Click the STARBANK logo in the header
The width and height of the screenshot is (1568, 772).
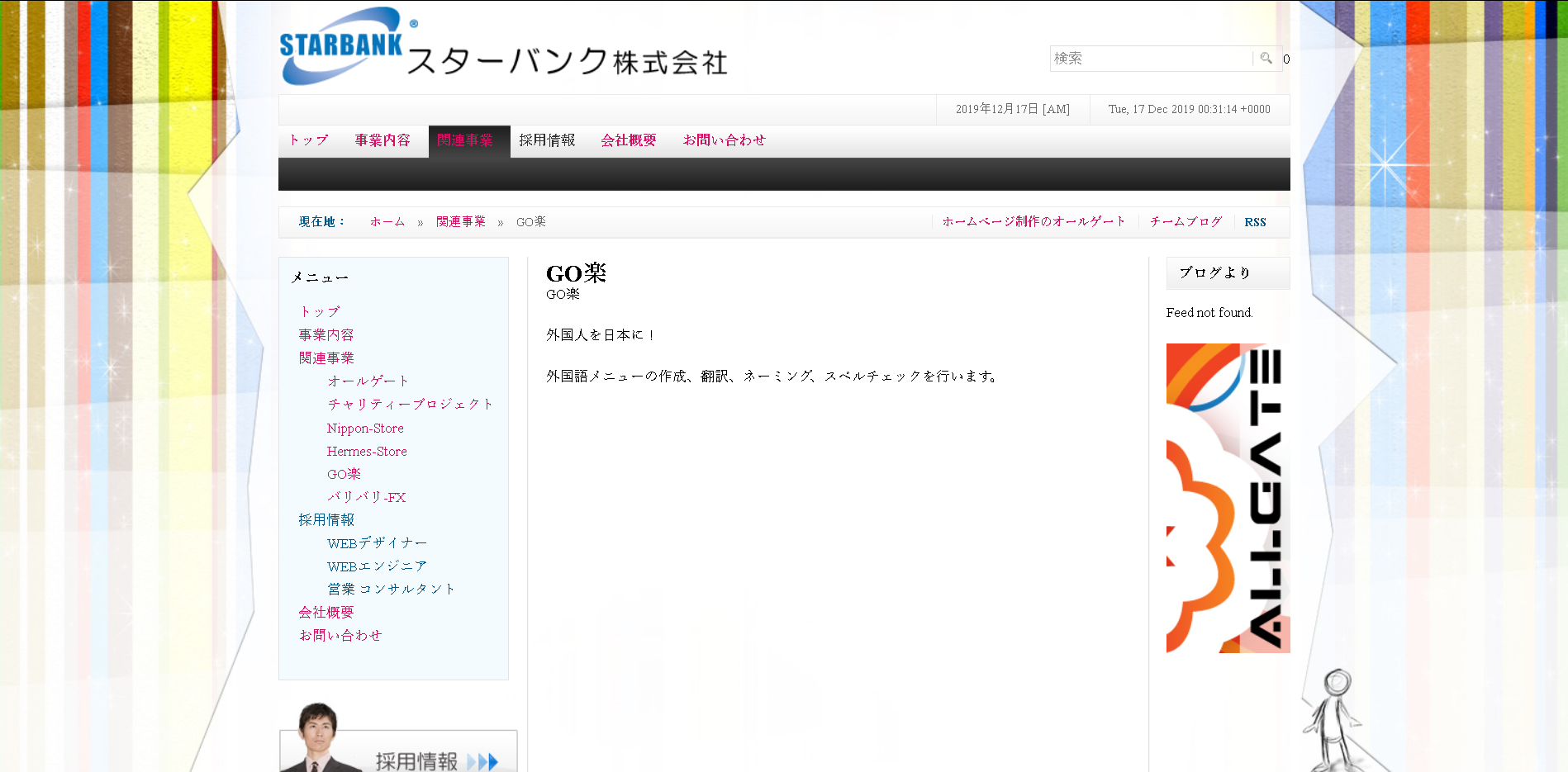pyautogui.click(x=503, y=46)
